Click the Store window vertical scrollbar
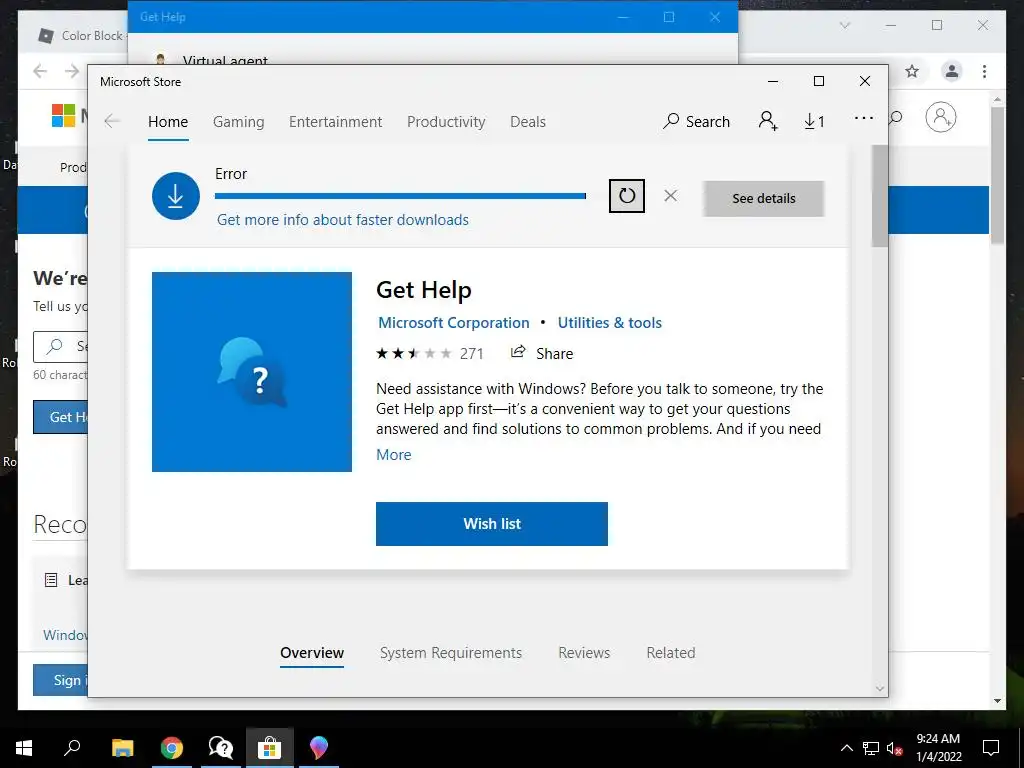The width and height of the screenshot is (1024, 768). (880, 196)
